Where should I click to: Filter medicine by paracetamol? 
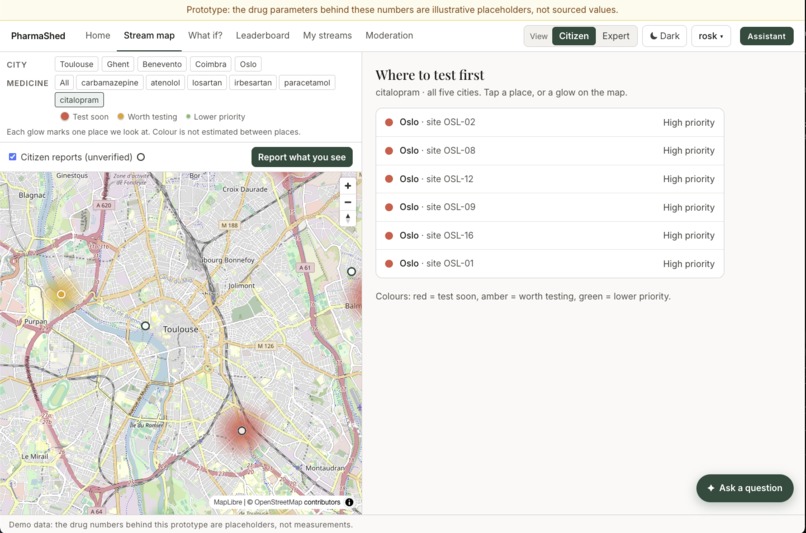[307, 83]
